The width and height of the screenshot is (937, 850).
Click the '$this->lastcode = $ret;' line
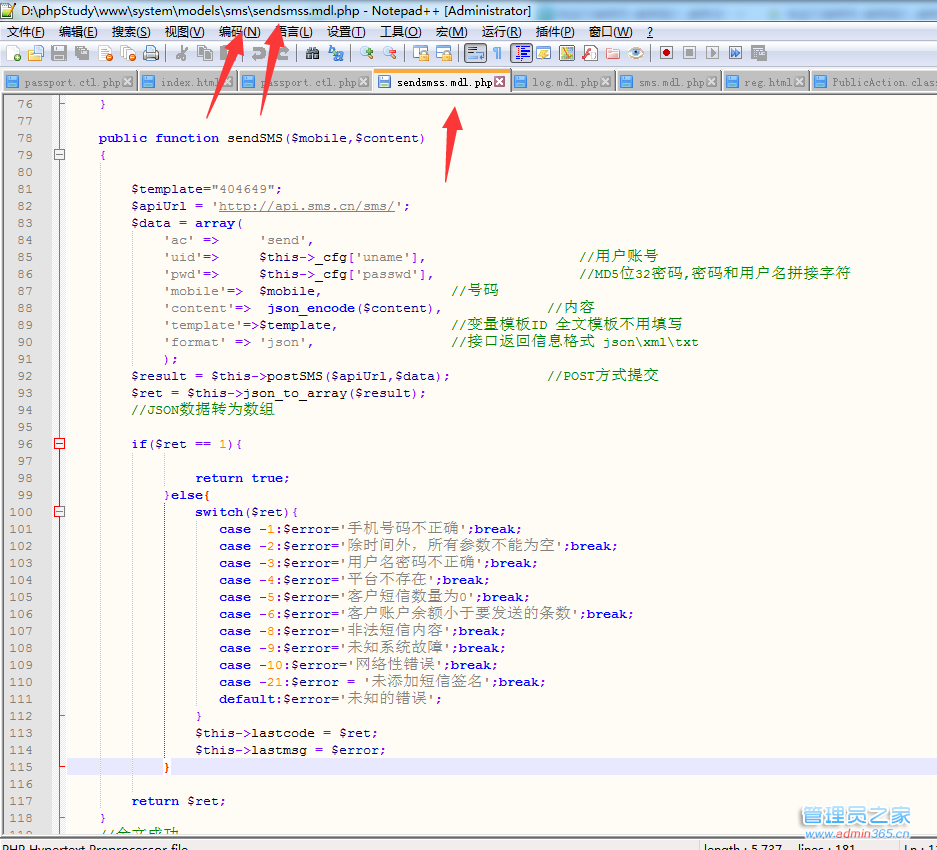(x=286, y=733)
